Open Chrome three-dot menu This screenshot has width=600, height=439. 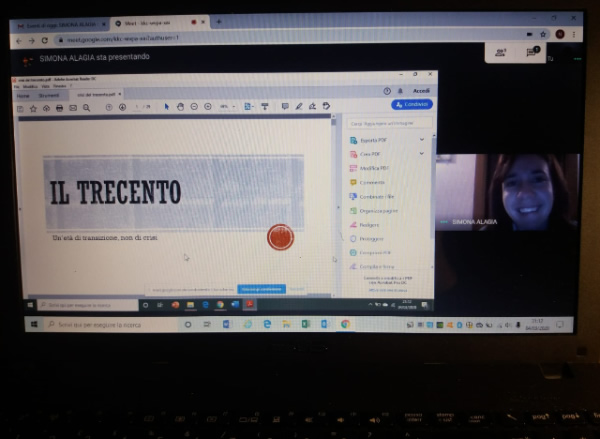pos(574,34)
